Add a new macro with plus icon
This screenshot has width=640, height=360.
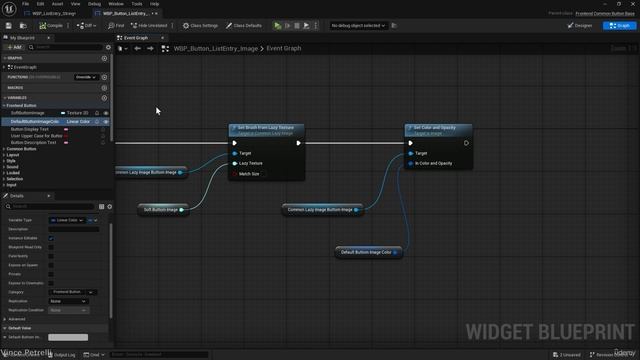(x=104, y=88)
